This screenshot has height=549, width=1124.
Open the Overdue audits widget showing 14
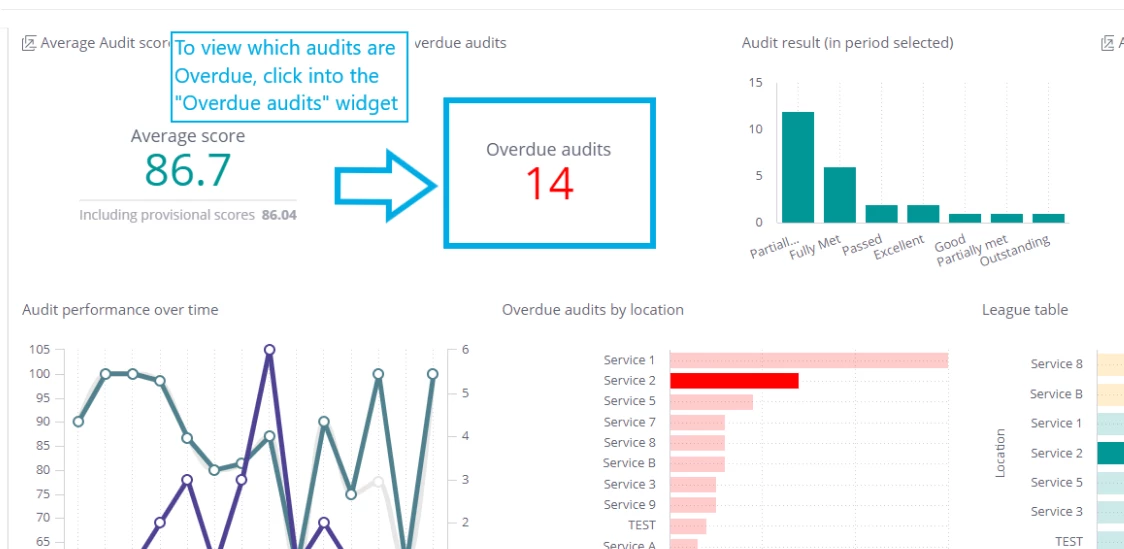point(549,173)
